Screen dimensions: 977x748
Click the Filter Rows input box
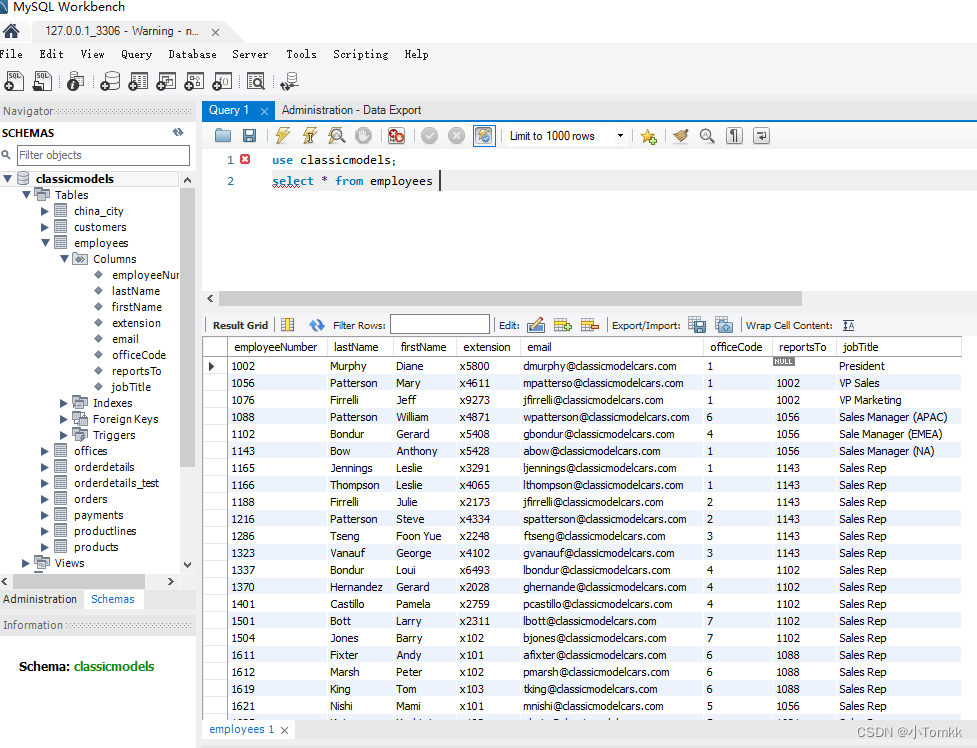point(440,325)
